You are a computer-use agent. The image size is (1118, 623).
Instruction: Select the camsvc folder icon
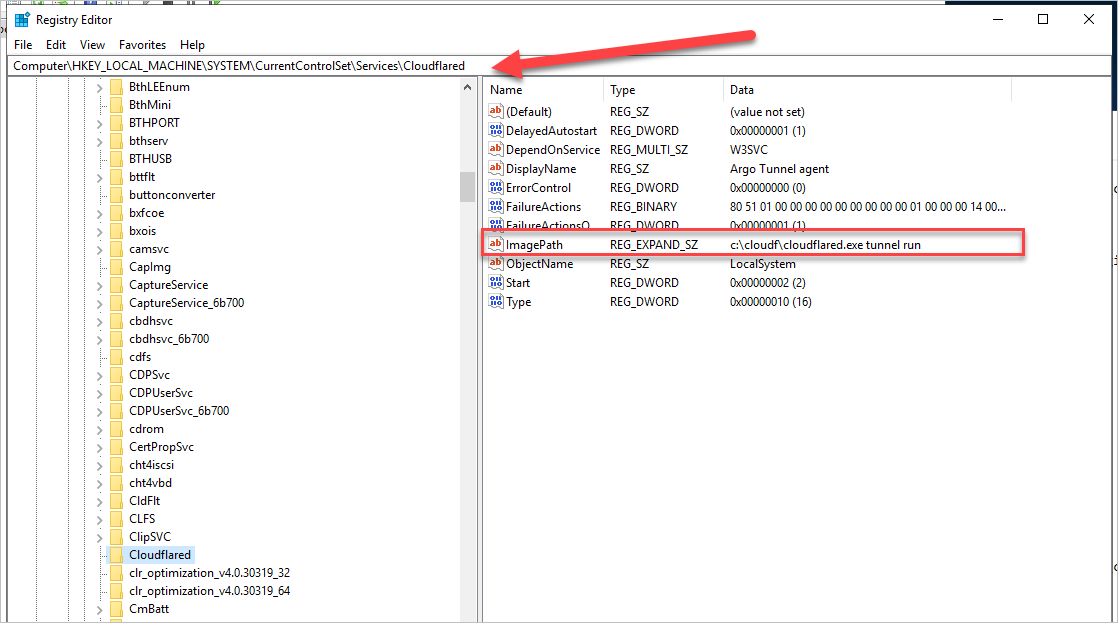click(x=116, y=249)
